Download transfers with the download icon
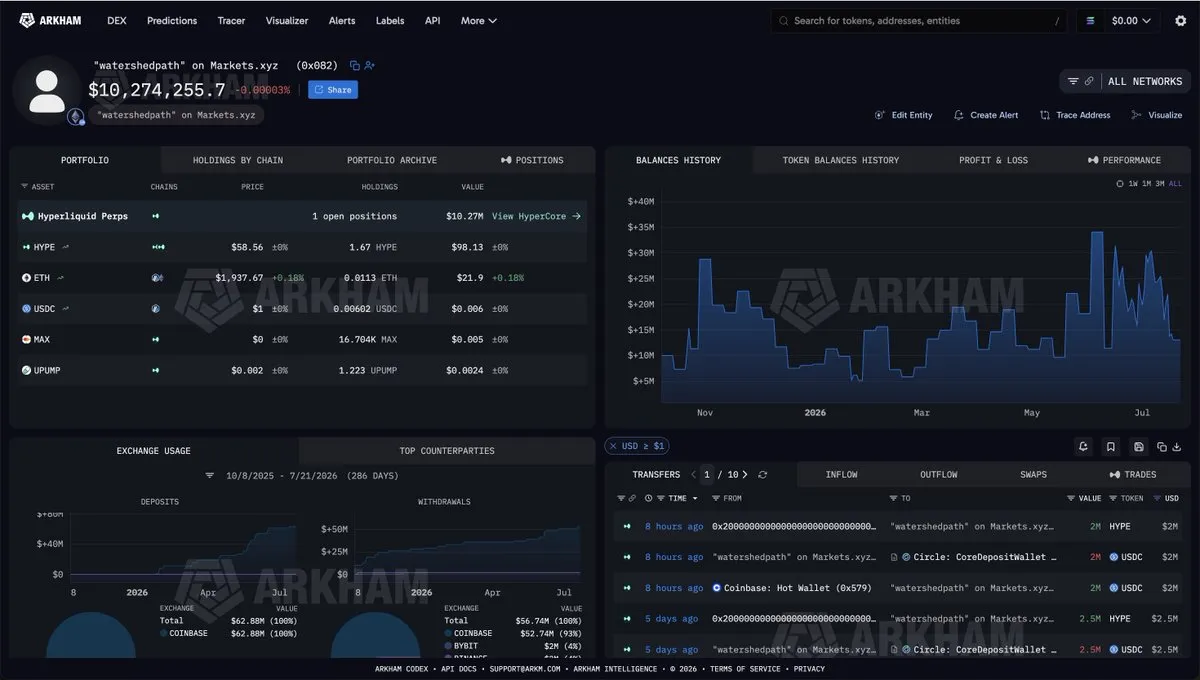1200x680 pixels. (1177, 446)
